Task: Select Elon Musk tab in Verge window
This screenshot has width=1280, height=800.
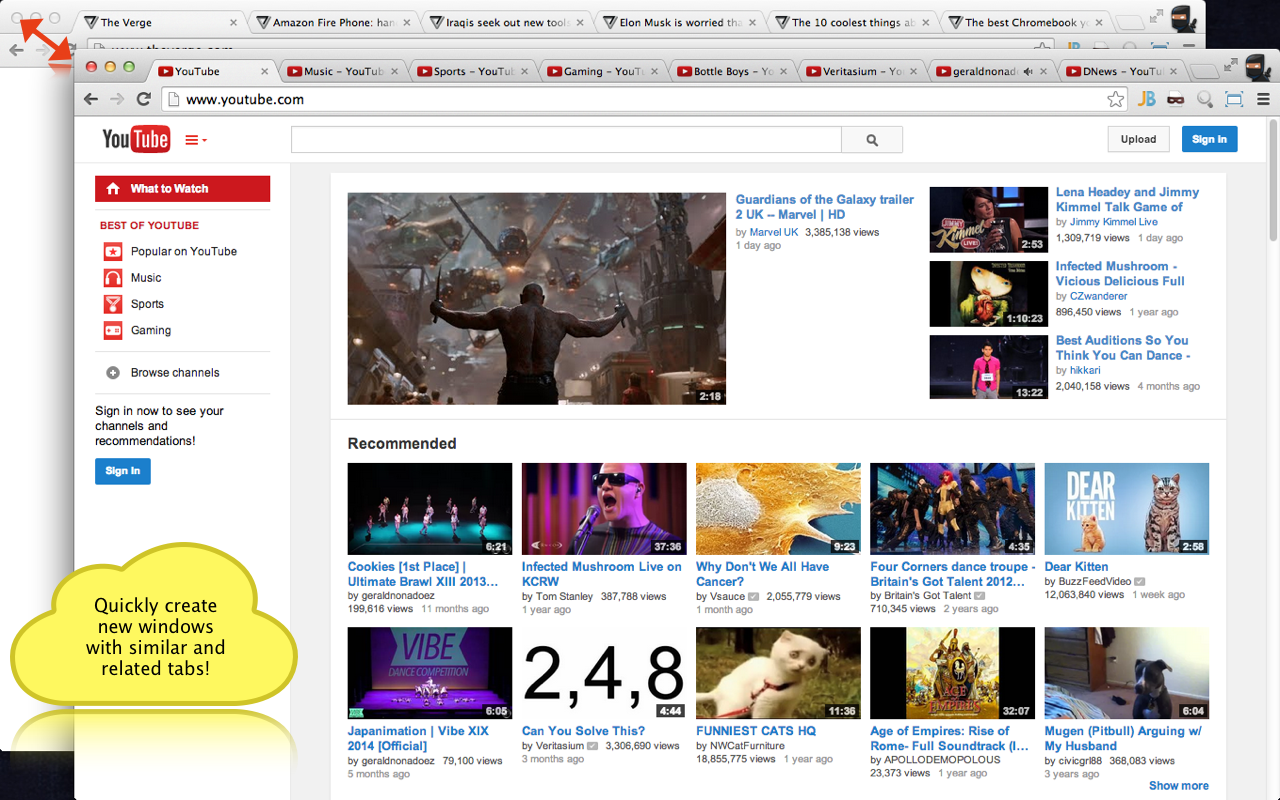Action: click(x=680, y=22)
